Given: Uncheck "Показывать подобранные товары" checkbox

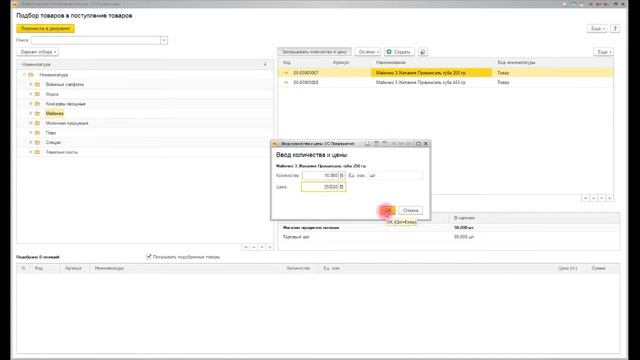Looking at the screenshot, I should (x=149, y=257).
